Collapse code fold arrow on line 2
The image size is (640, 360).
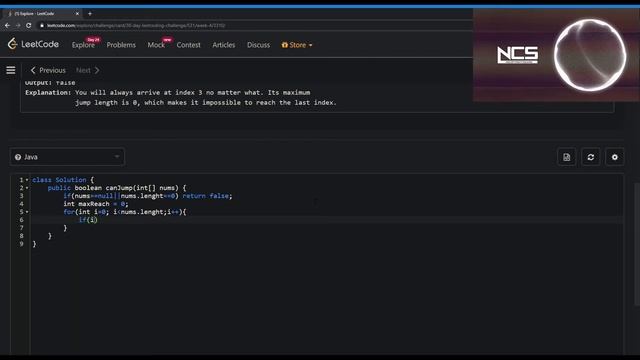coord(27,188)
